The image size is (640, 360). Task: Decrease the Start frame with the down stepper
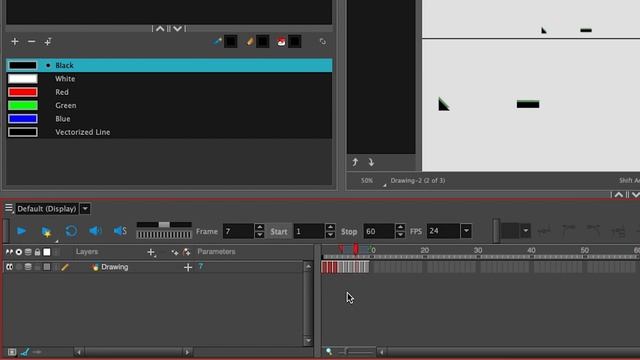point(330,235)
